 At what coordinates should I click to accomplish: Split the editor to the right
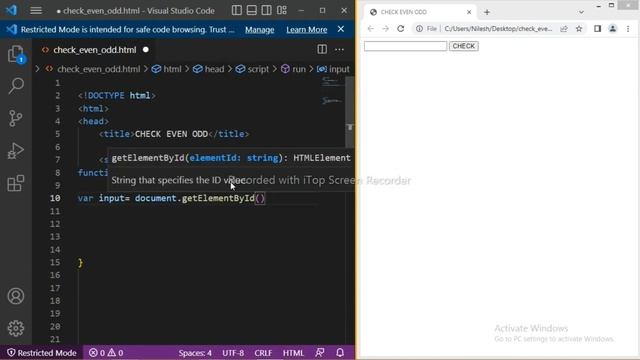(x=322, y=49)
